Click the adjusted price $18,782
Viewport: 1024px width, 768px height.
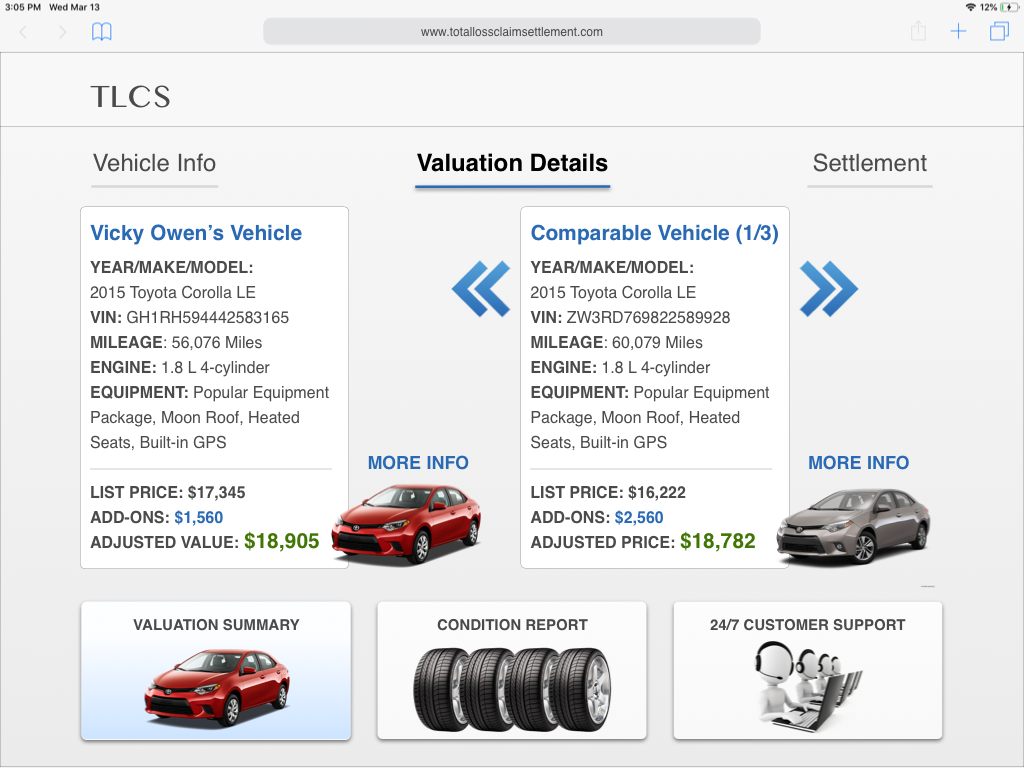718,541
